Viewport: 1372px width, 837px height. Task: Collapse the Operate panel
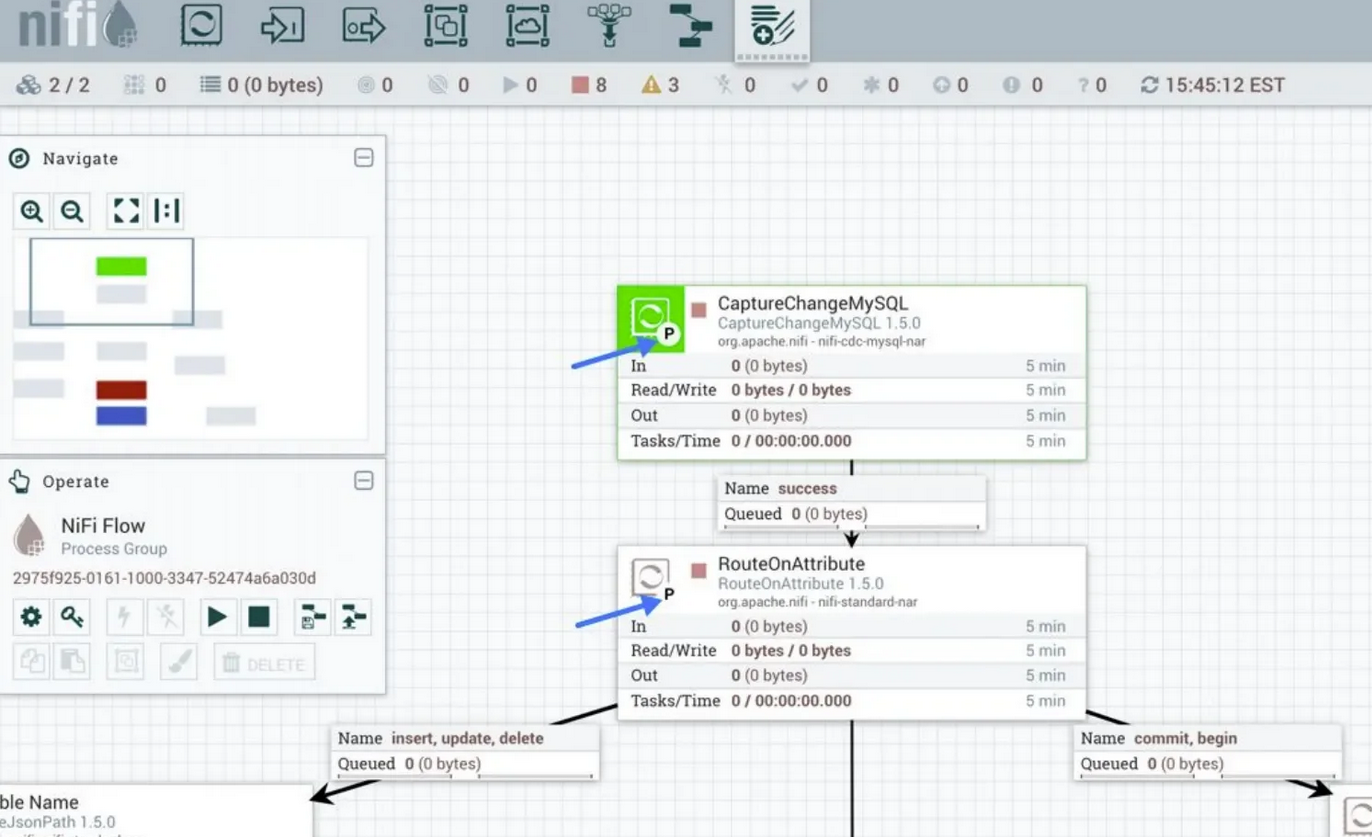tap(364, 481)
